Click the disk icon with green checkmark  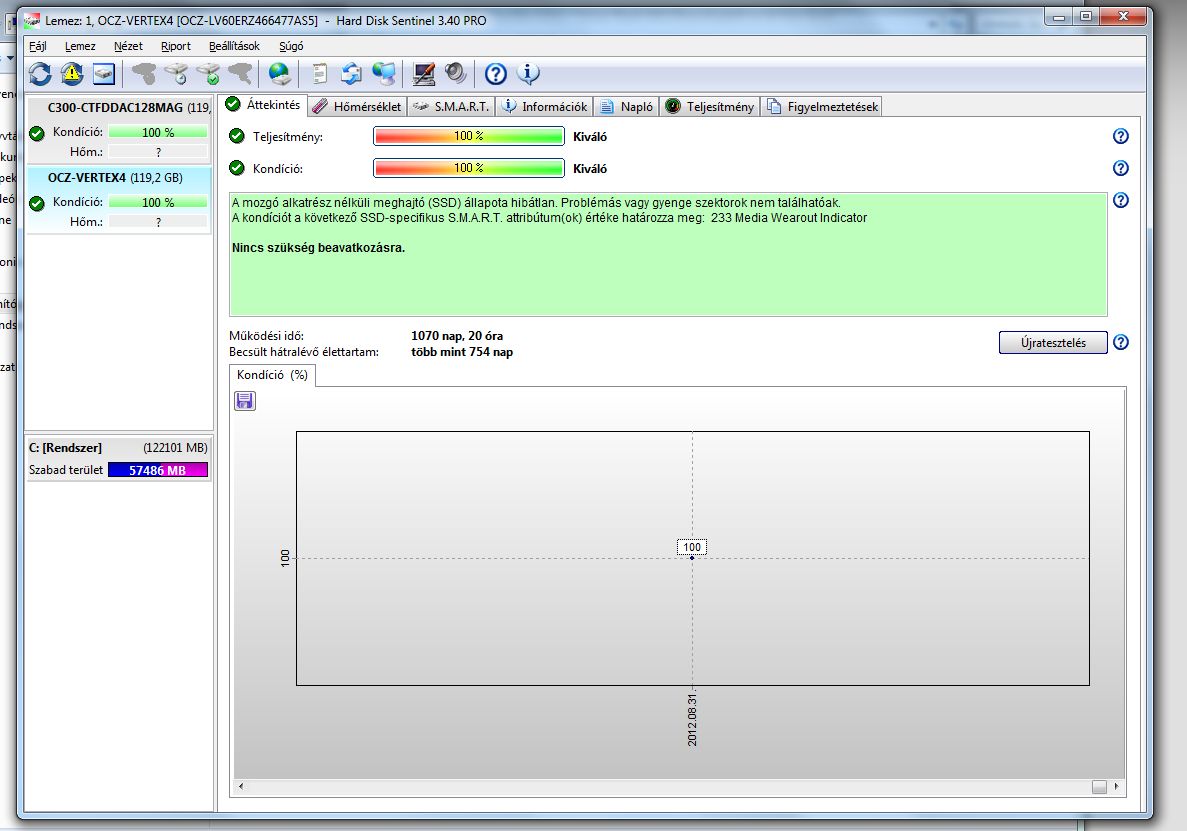(x=208, y=73)
